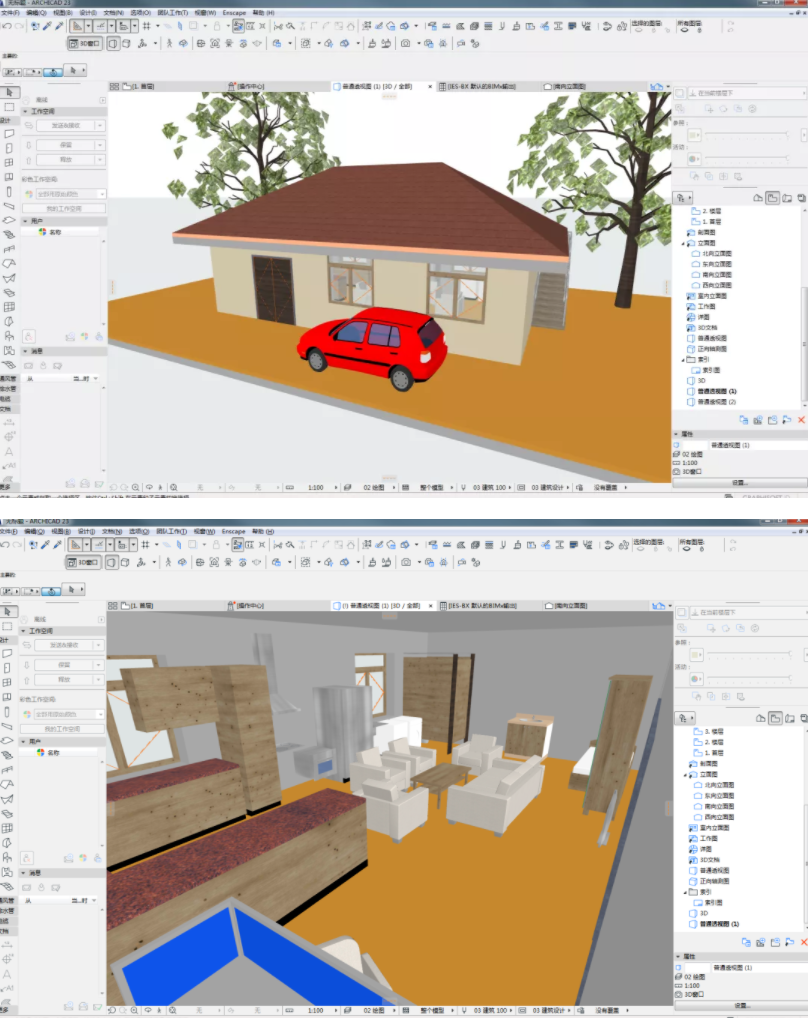Switch upper navigator to Layout Book mode

click(787, 197)
